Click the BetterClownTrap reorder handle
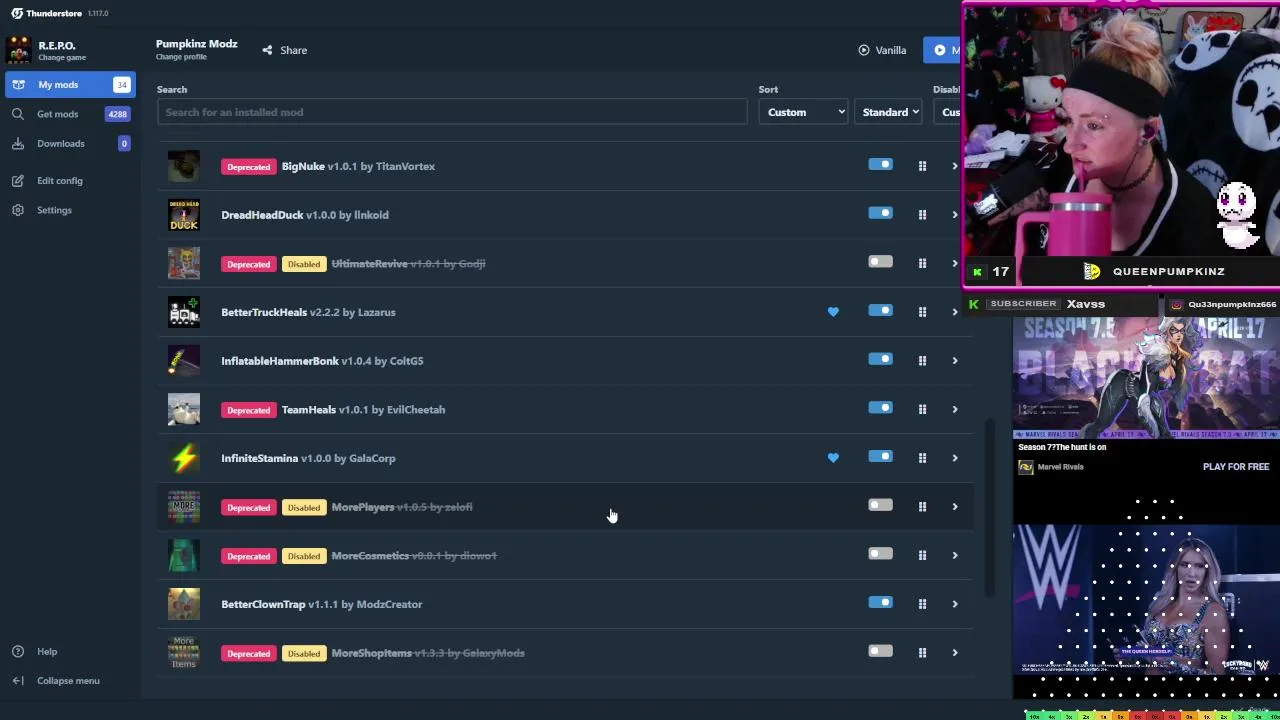1280x720 pixels. coord(922,604)
